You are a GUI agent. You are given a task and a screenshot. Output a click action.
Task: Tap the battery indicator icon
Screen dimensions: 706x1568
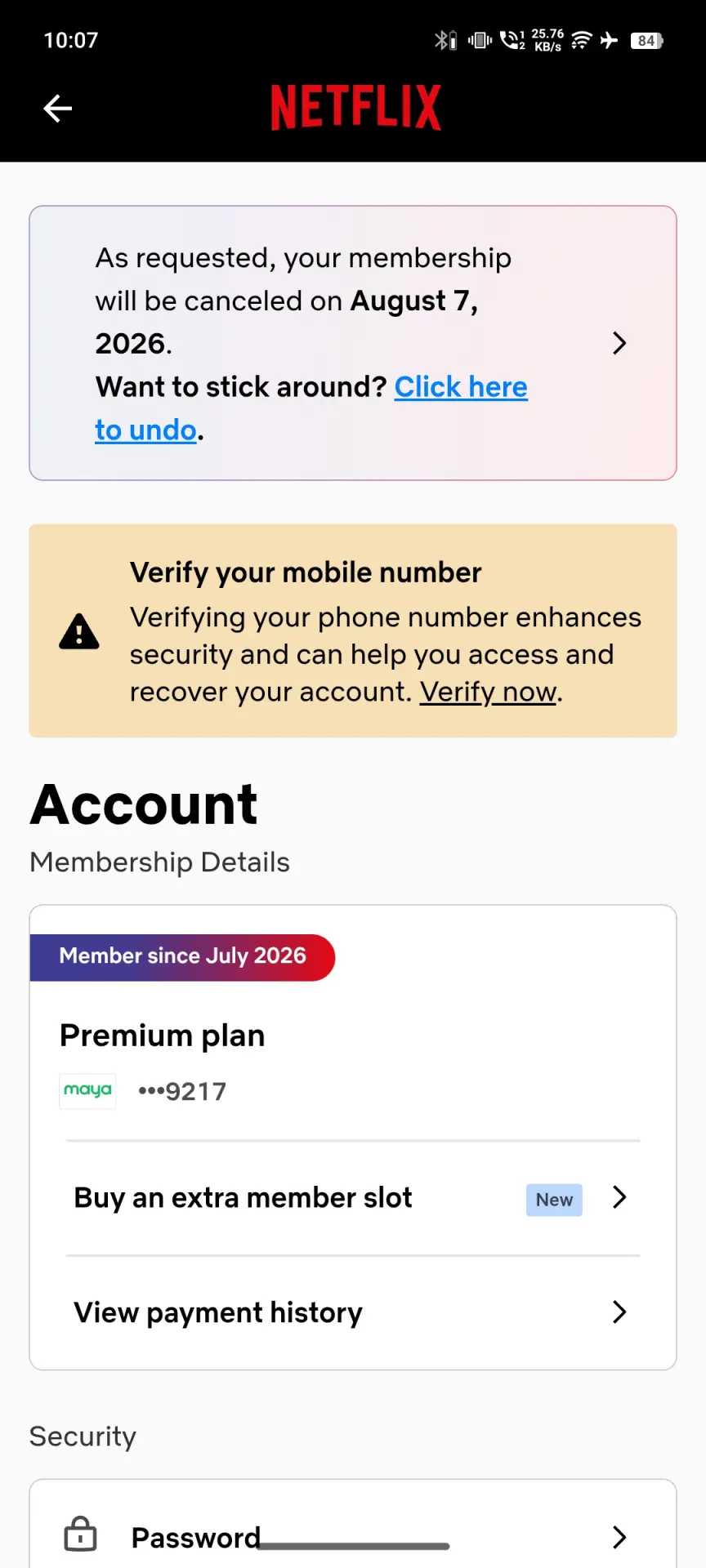pyautogui.click(x=647, y=40)
